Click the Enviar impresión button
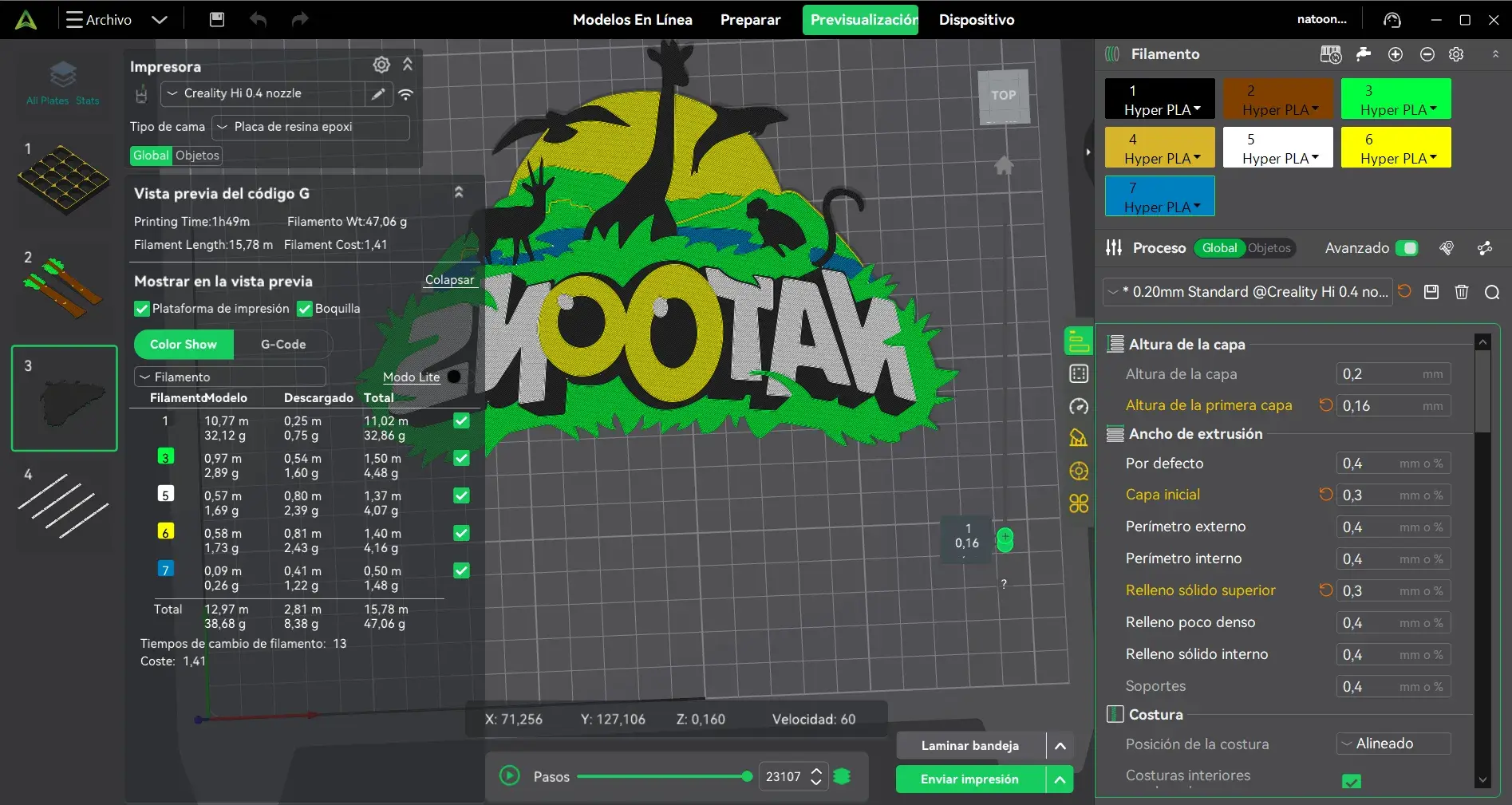 click(x=970, y=779)
